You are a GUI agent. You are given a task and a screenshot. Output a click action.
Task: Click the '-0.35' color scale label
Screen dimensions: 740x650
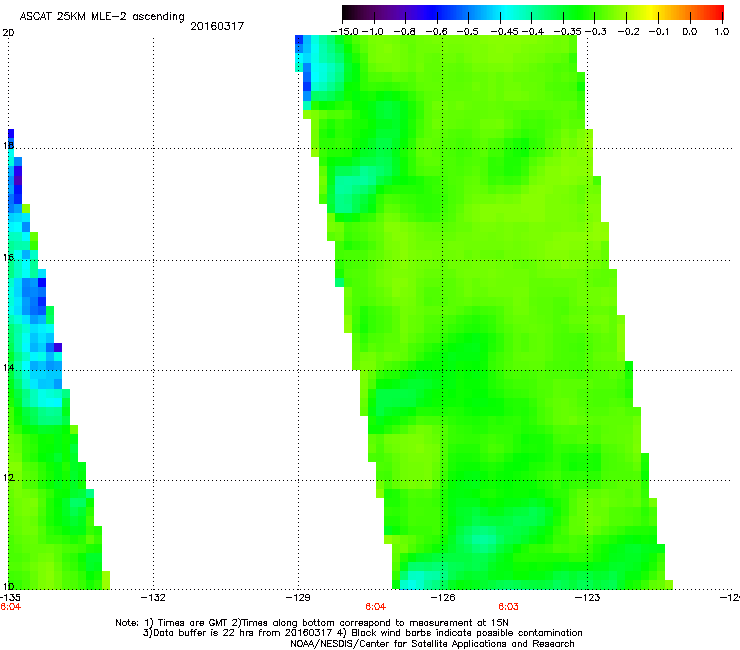pyautogui.click(x=568, y=32)
